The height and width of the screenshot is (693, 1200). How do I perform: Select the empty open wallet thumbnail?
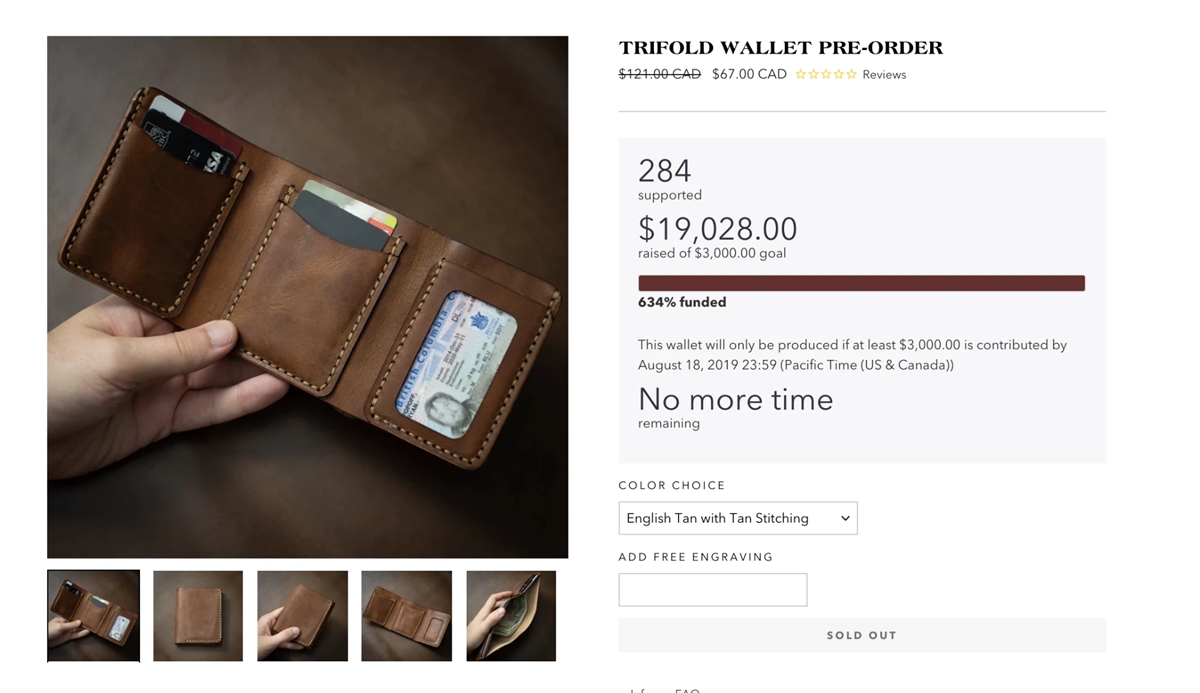point(407,616)
